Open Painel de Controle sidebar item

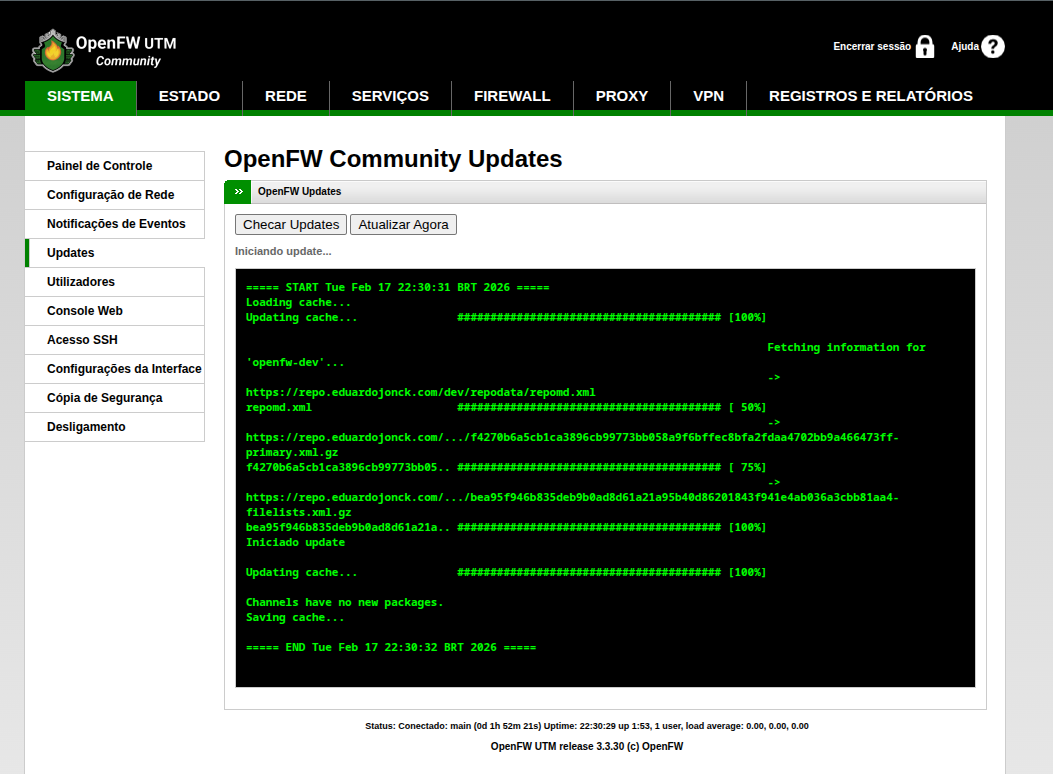tap(100, 166)
